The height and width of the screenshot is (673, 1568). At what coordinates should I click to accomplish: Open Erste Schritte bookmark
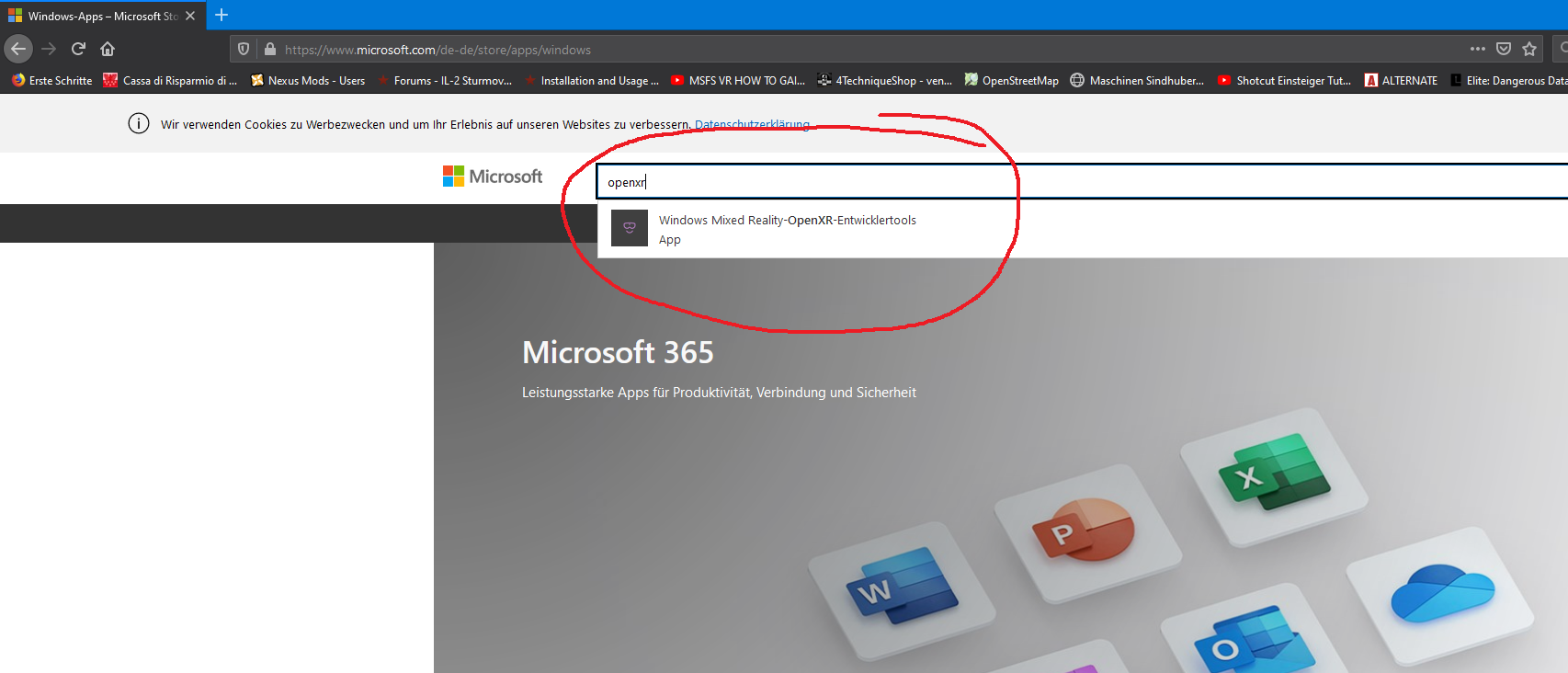[x=52, y=81]
